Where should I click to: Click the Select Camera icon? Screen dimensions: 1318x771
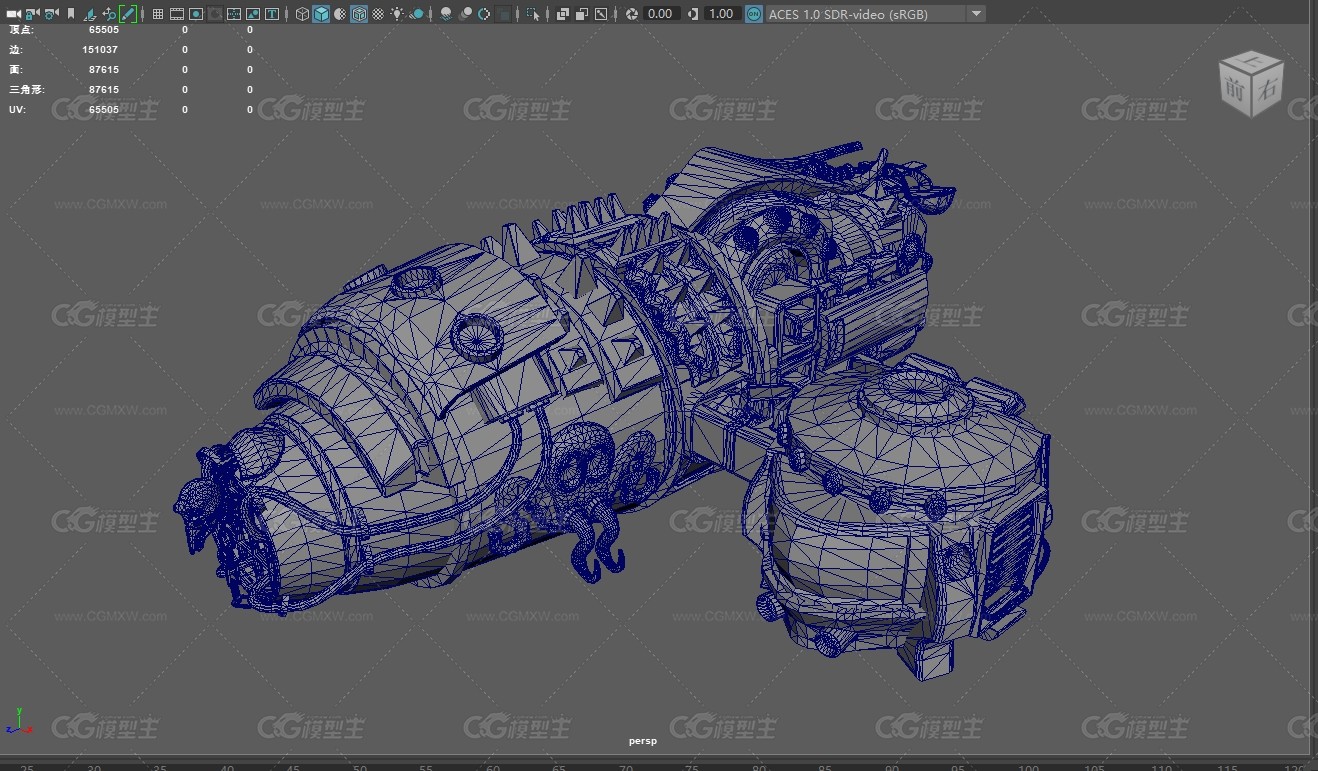click(x=13, y=14)
